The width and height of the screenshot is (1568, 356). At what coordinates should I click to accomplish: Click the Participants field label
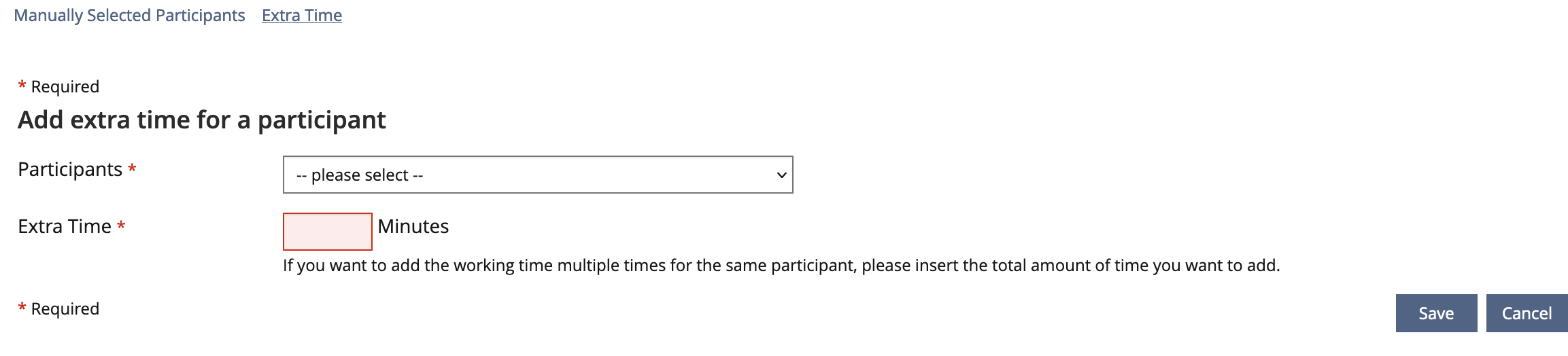pos(70,169)
